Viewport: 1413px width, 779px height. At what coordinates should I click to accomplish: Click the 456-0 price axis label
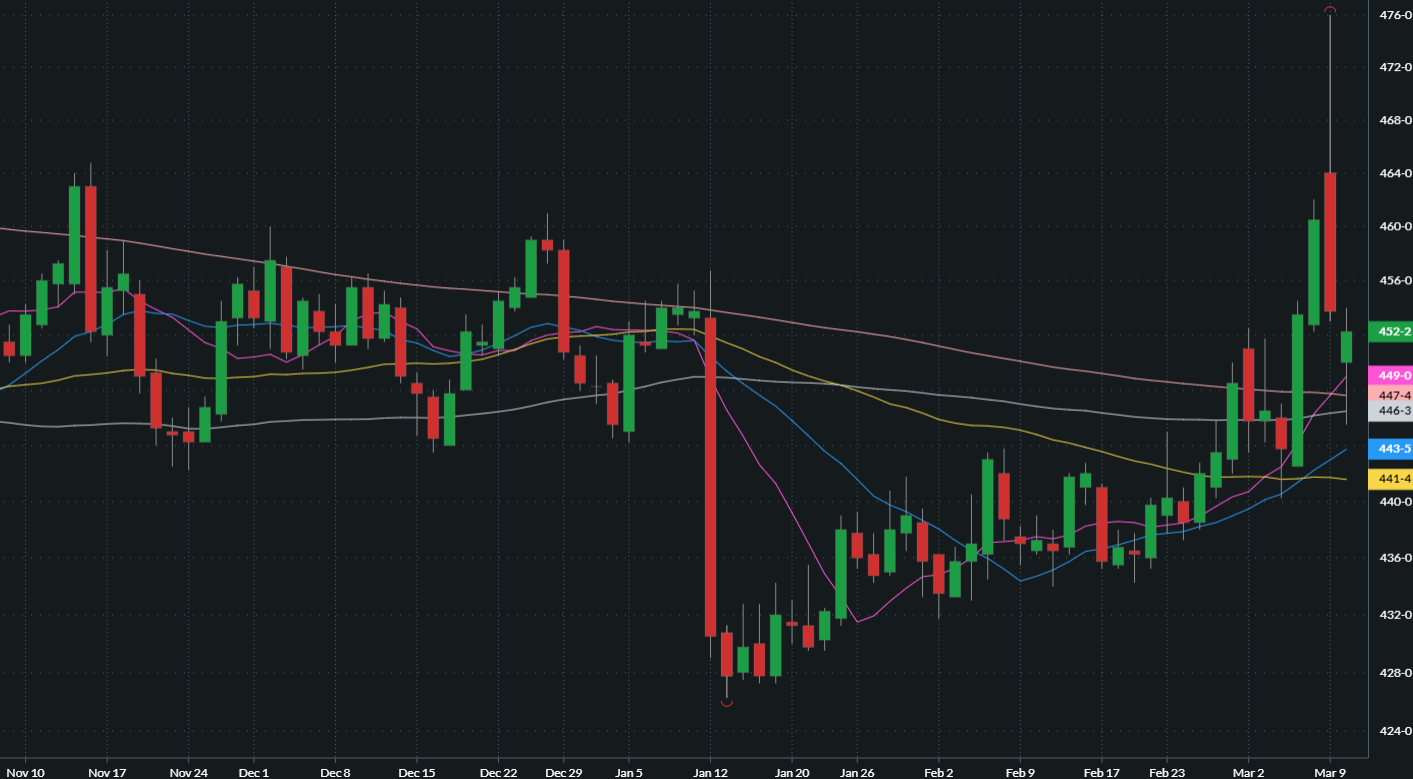point(1394,281)
